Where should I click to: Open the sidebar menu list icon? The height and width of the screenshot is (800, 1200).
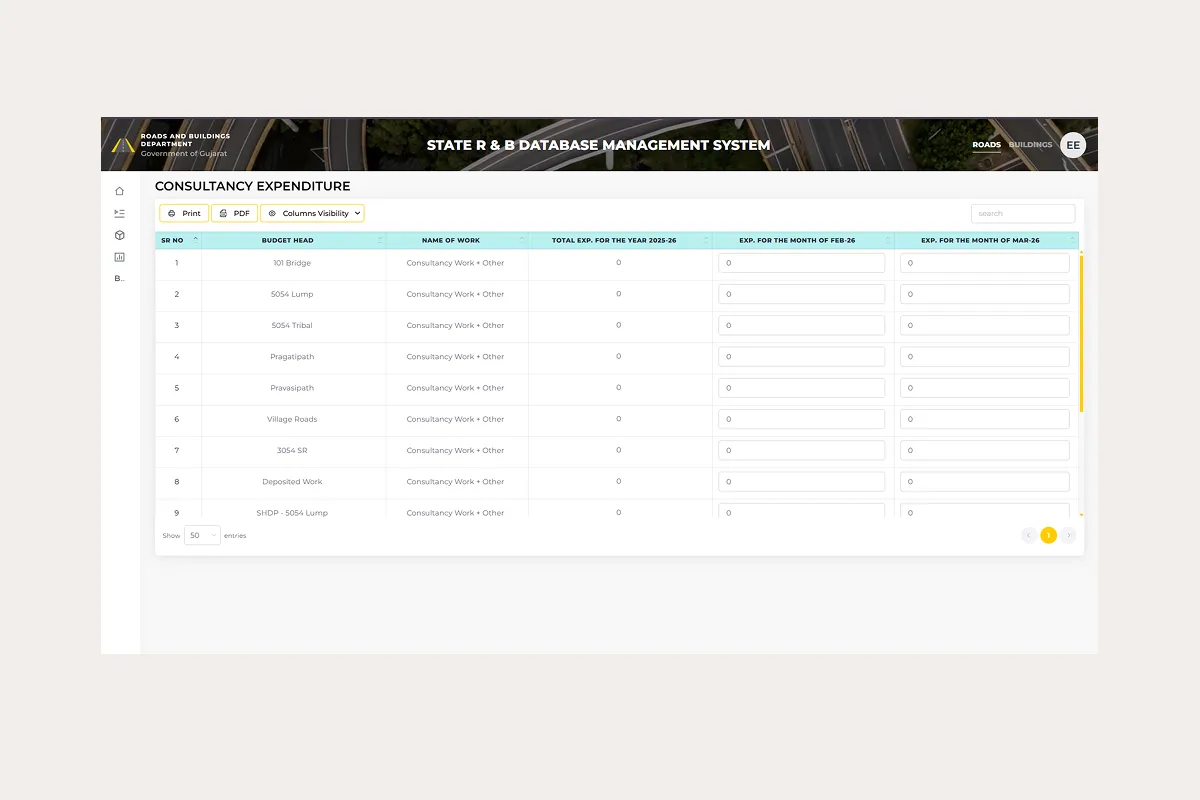(119, 213)
